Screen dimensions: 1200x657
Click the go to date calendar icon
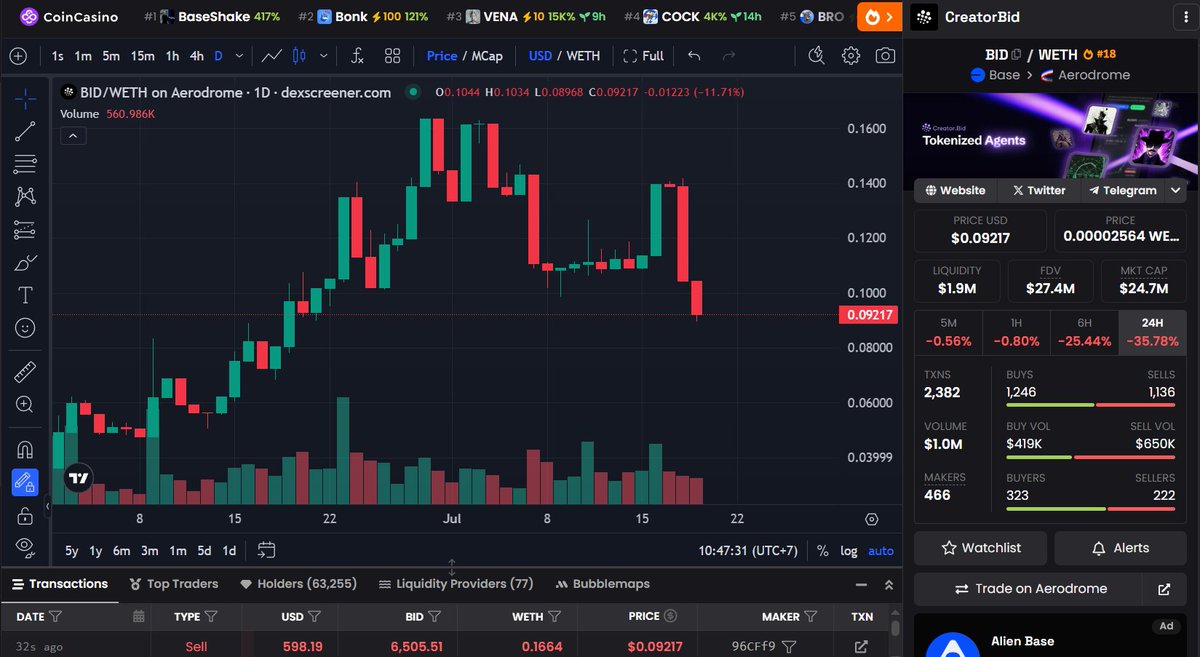click(266, 550)
